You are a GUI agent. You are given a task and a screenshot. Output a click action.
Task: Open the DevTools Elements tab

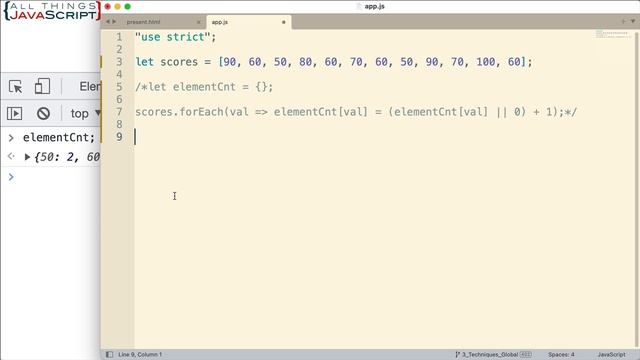click(89, 87)
